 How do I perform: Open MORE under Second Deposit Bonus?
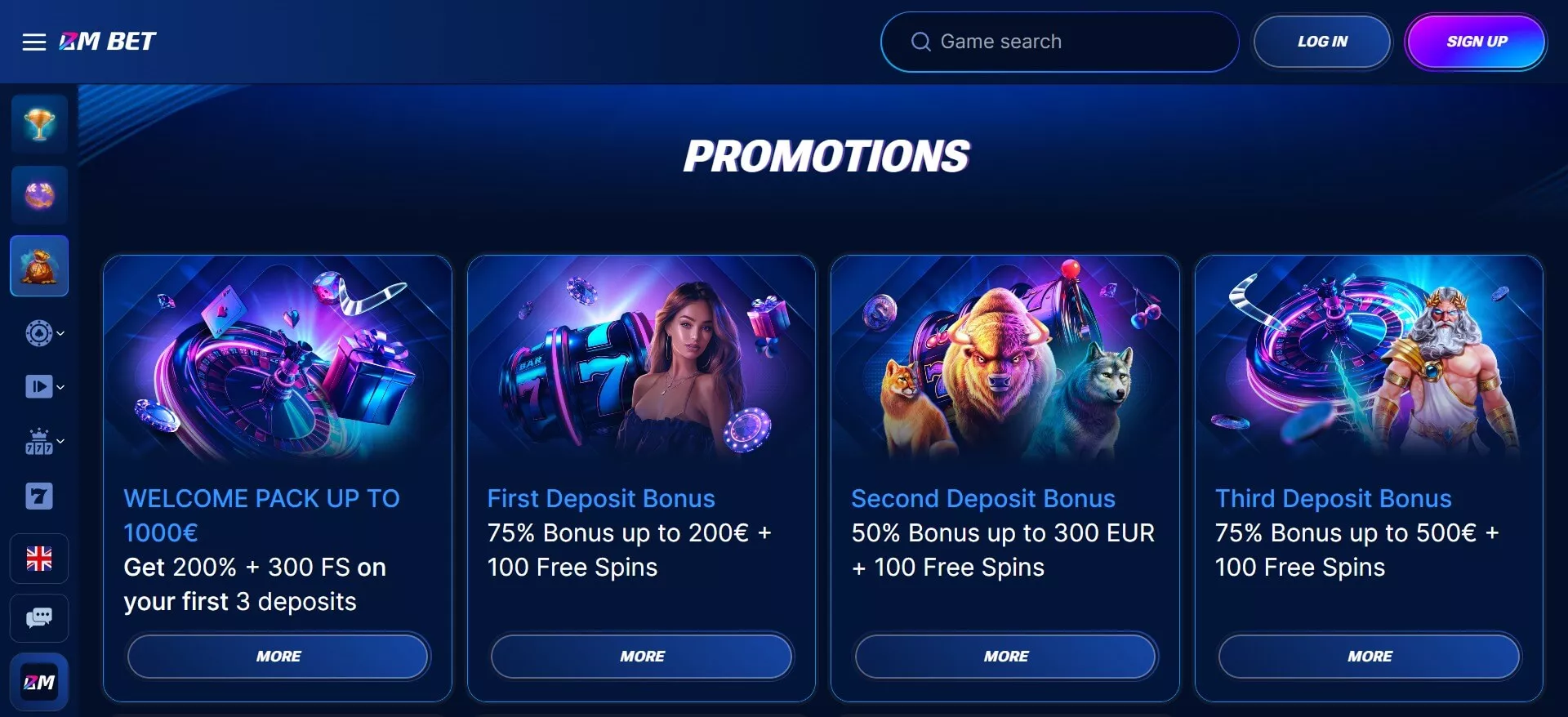[1006, 656]
